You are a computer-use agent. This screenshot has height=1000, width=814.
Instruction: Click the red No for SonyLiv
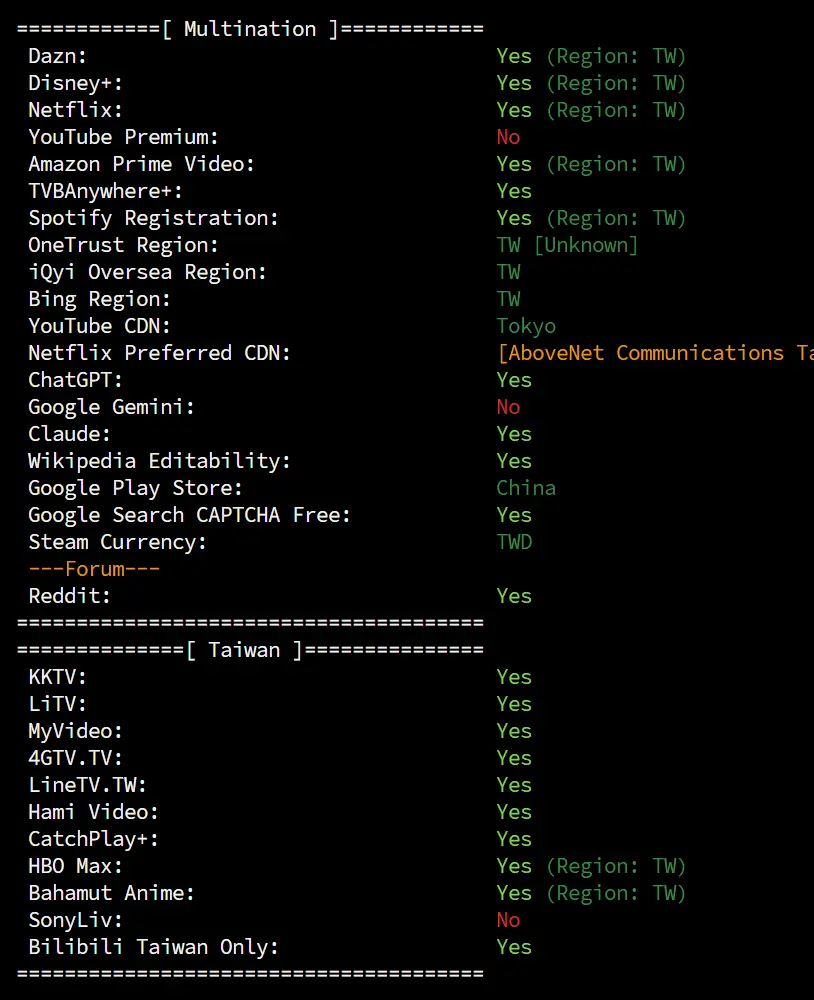pyautogui.click(x=508, y=920)
